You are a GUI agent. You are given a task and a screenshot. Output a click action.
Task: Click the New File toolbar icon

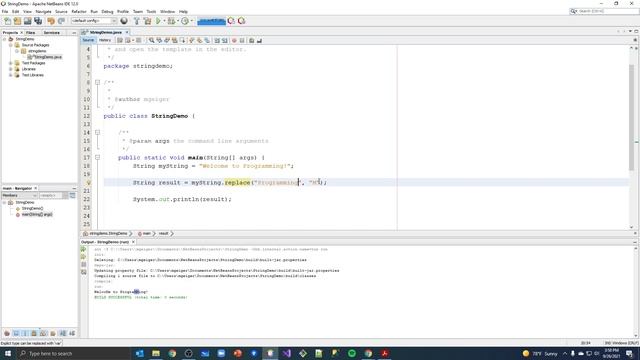point(7,21)
